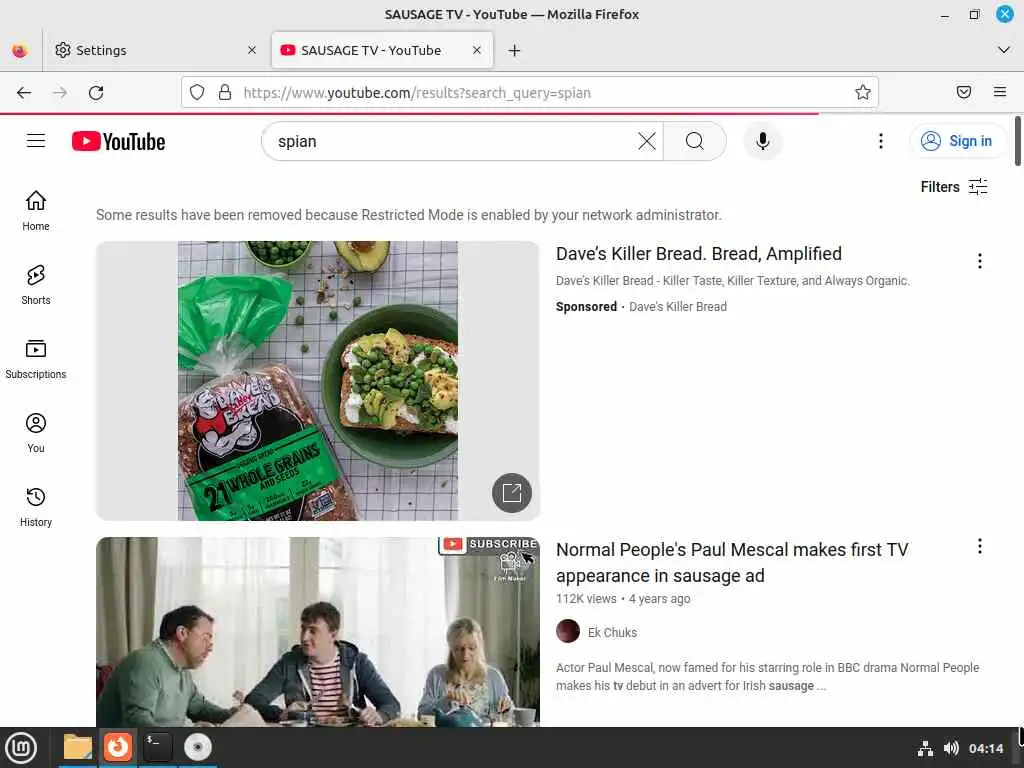The height and width of the screenshot is (768, 1024).
Task: Click the Restricted Mode notice text
Action: 409,215
